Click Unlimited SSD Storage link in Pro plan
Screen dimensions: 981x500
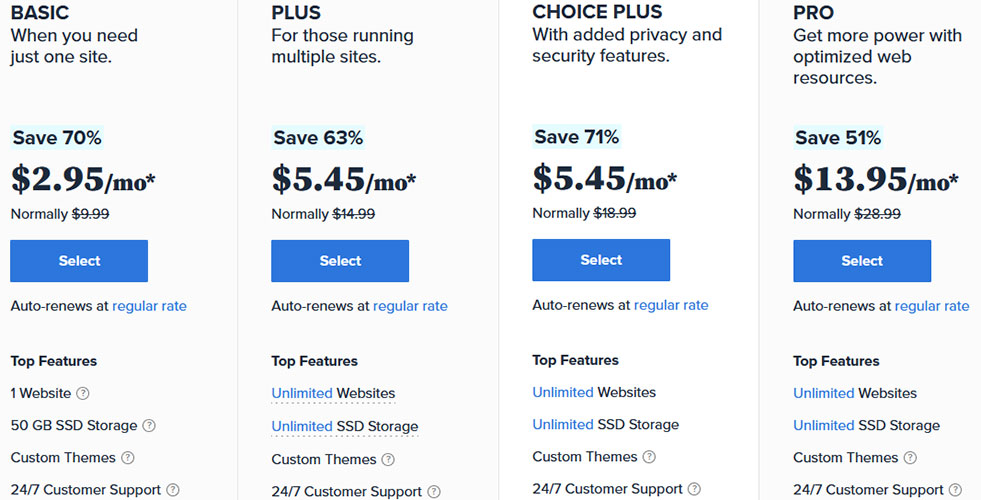tap(867, 426)
